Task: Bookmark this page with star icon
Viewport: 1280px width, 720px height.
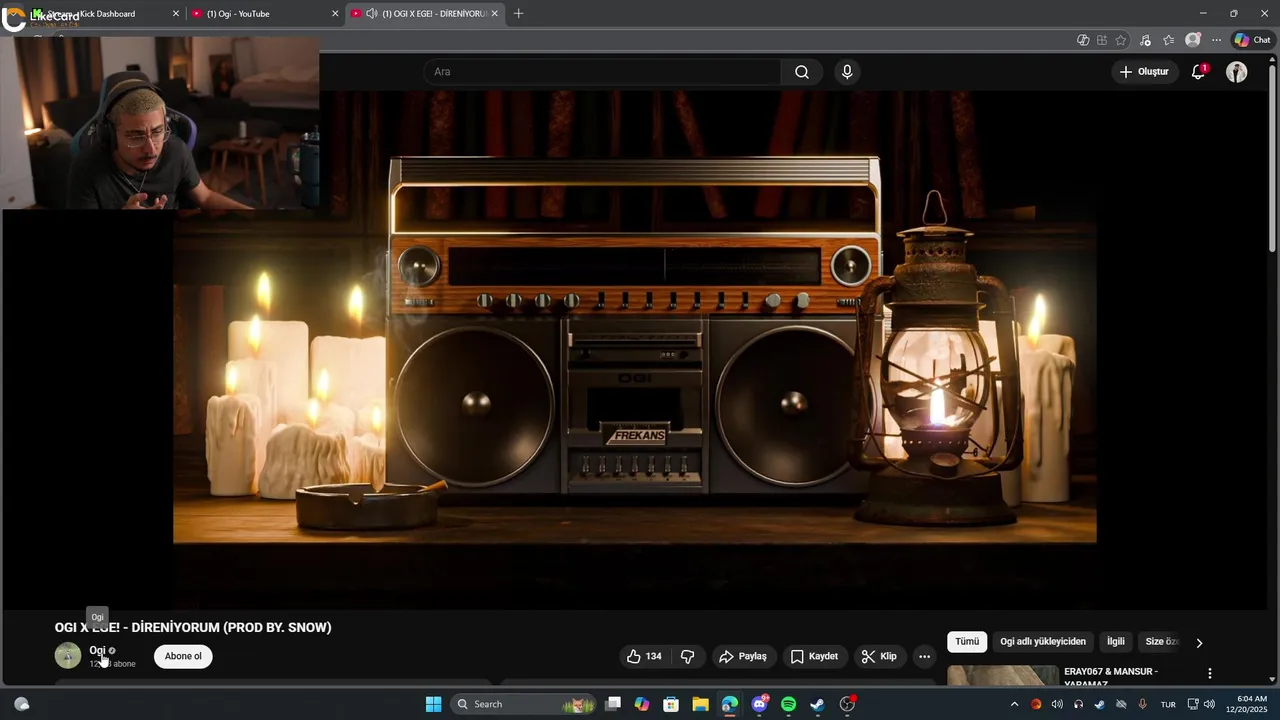Action: [x=1121, y=40]
